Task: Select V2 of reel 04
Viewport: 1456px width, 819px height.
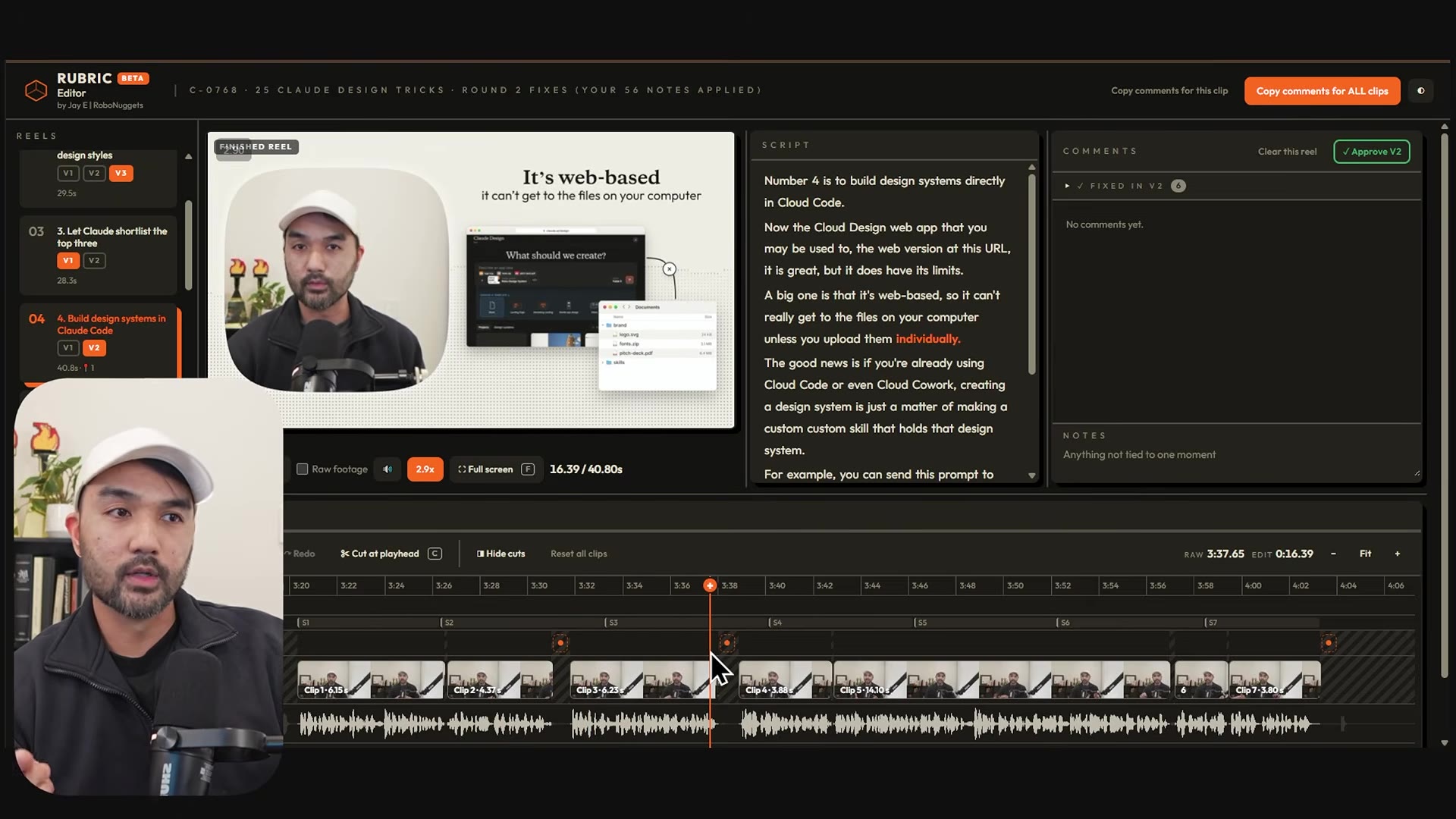Action: coord(94,347)
